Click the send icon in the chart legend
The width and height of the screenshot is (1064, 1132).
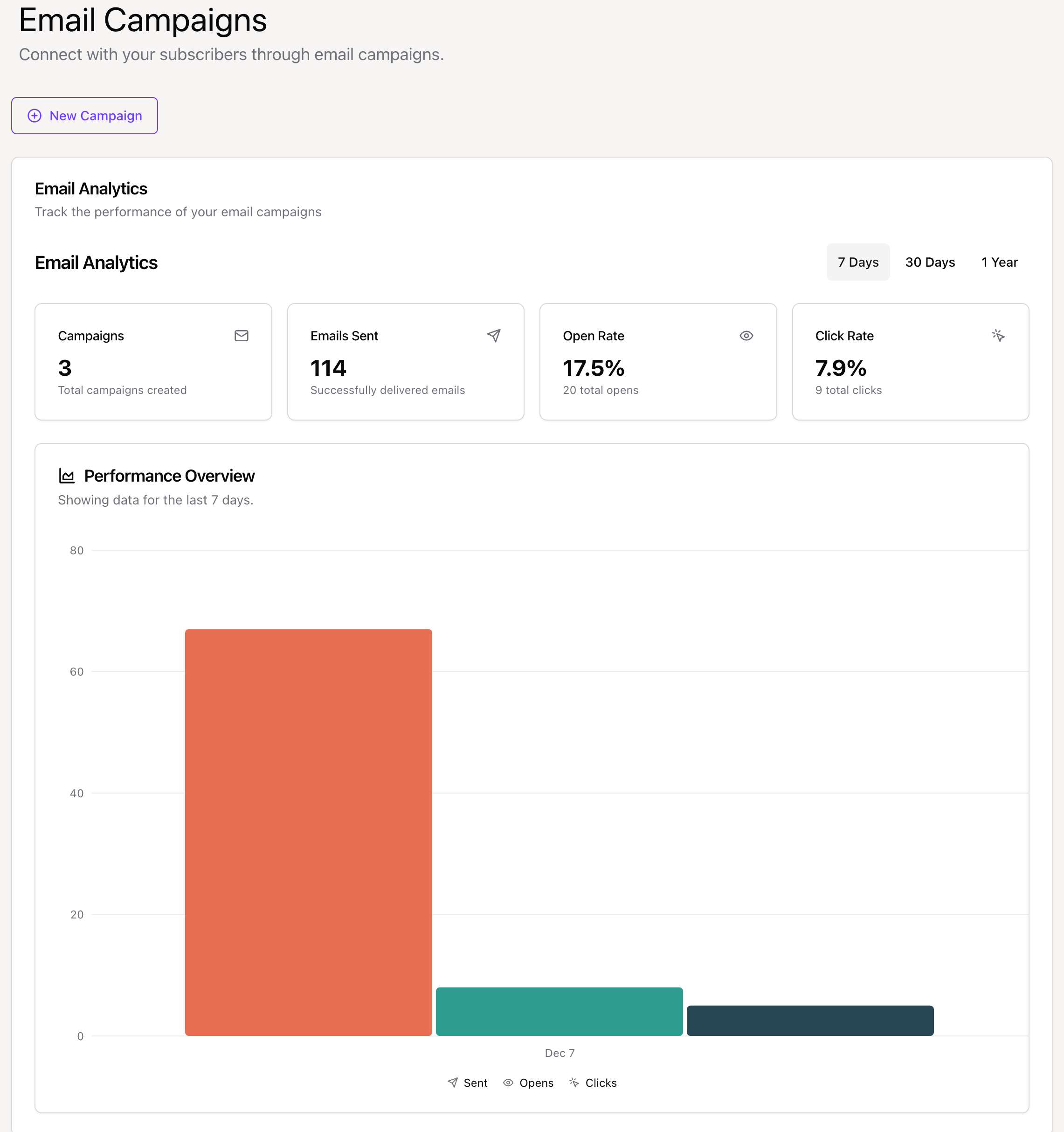point(453,1083)
